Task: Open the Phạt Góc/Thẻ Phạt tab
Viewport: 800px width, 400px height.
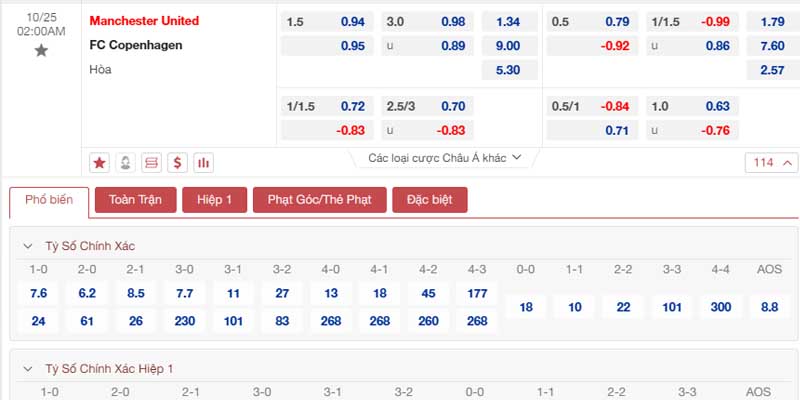Action: pyautogui.click(x=320, y=199)
